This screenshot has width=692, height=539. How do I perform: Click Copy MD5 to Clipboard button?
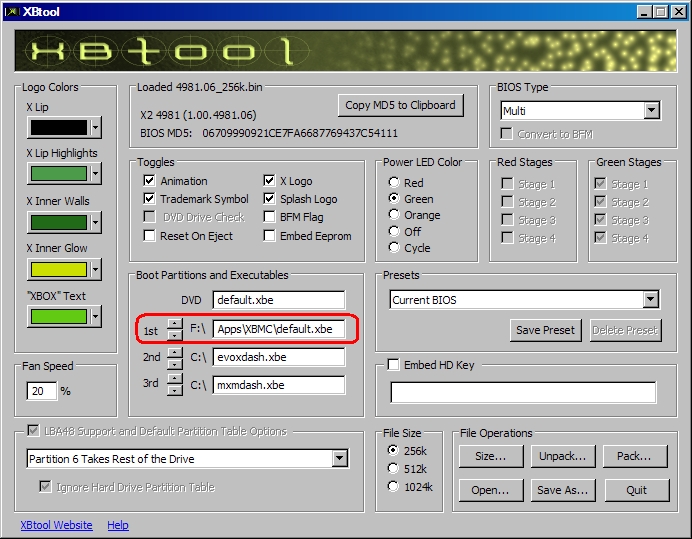(x=401, y=105)
